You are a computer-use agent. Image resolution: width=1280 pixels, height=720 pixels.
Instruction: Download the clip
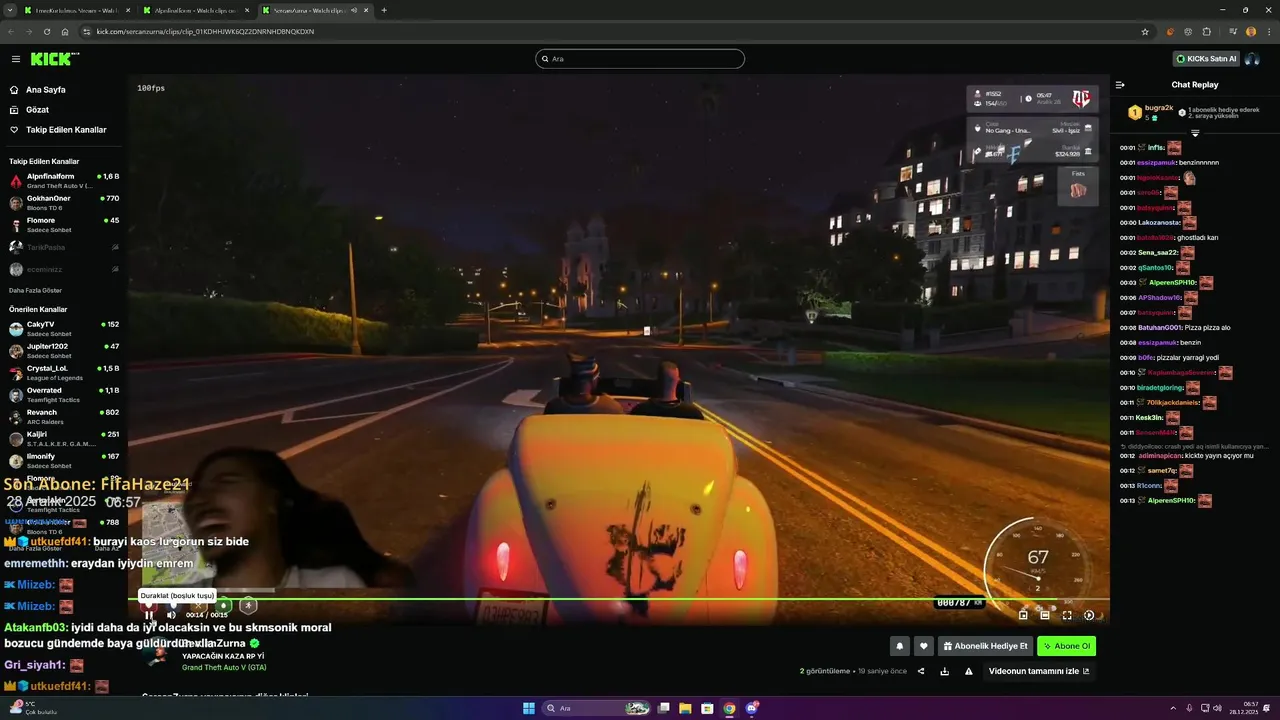[x=945, y=671]
